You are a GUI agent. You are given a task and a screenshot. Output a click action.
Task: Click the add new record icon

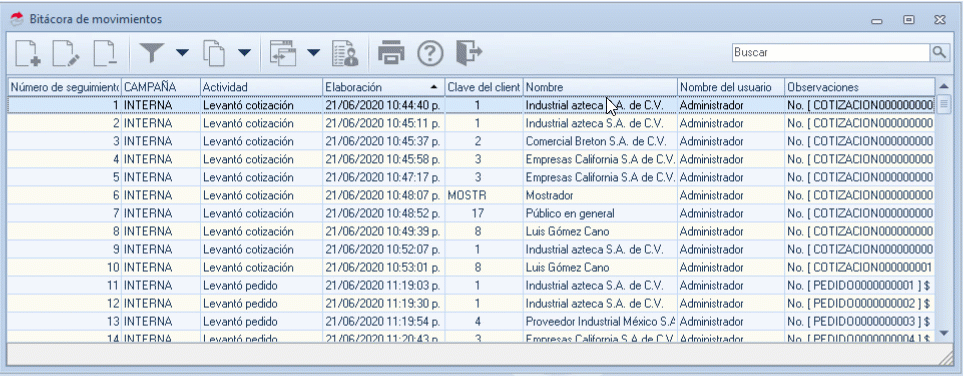(28, 53)
